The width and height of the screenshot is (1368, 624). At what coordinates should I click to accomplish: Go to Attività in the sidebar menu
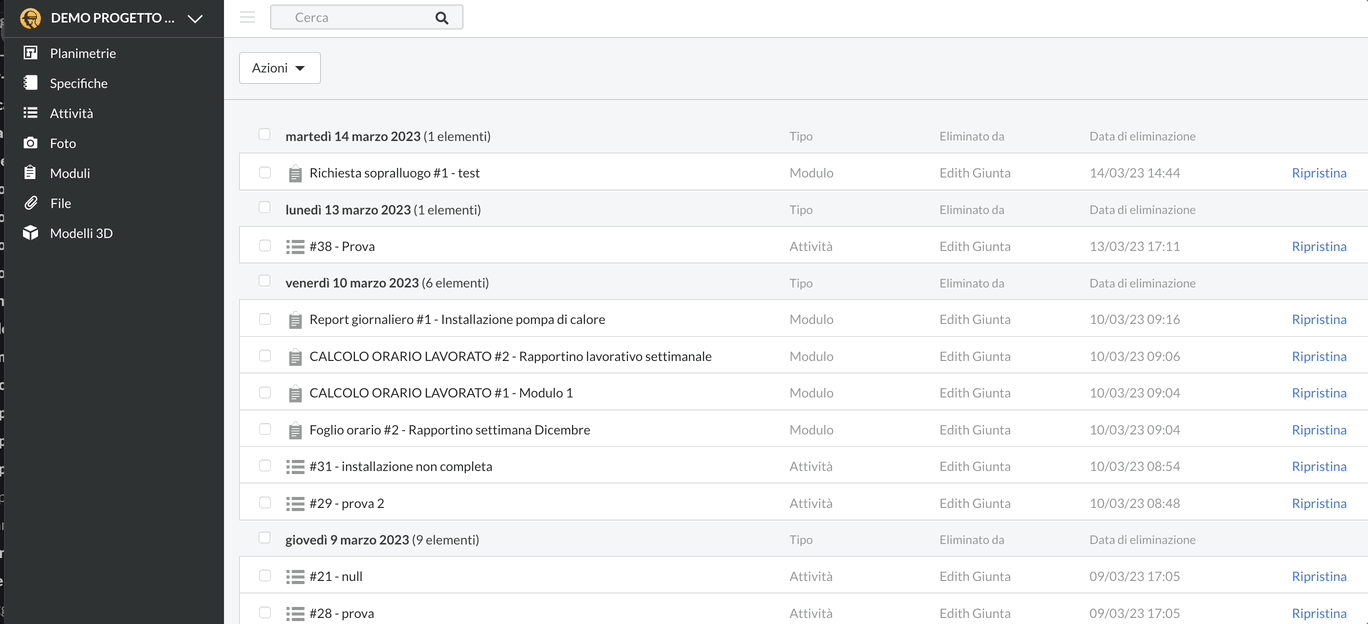[71, 113]
